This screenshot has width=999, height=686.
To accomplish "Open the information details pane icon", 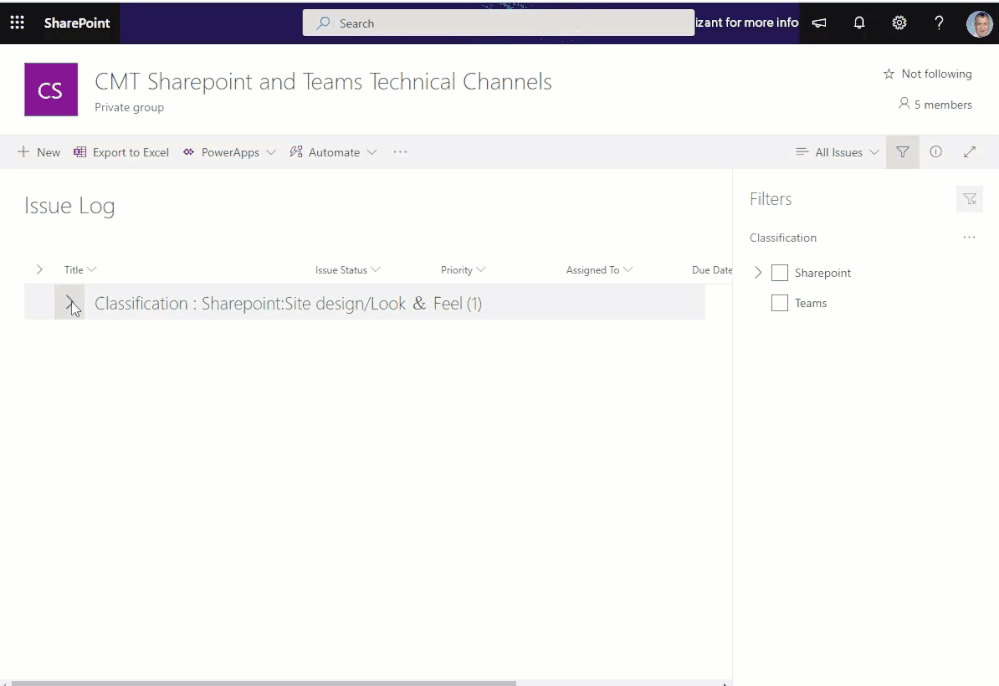I will click(x=935, y=152).
